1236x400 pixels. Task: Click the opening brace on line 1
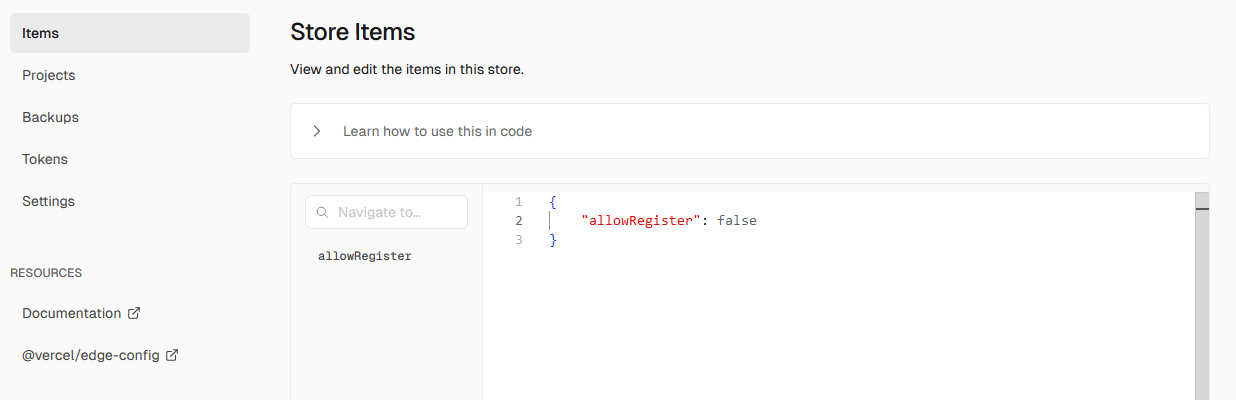pos(553,201)
